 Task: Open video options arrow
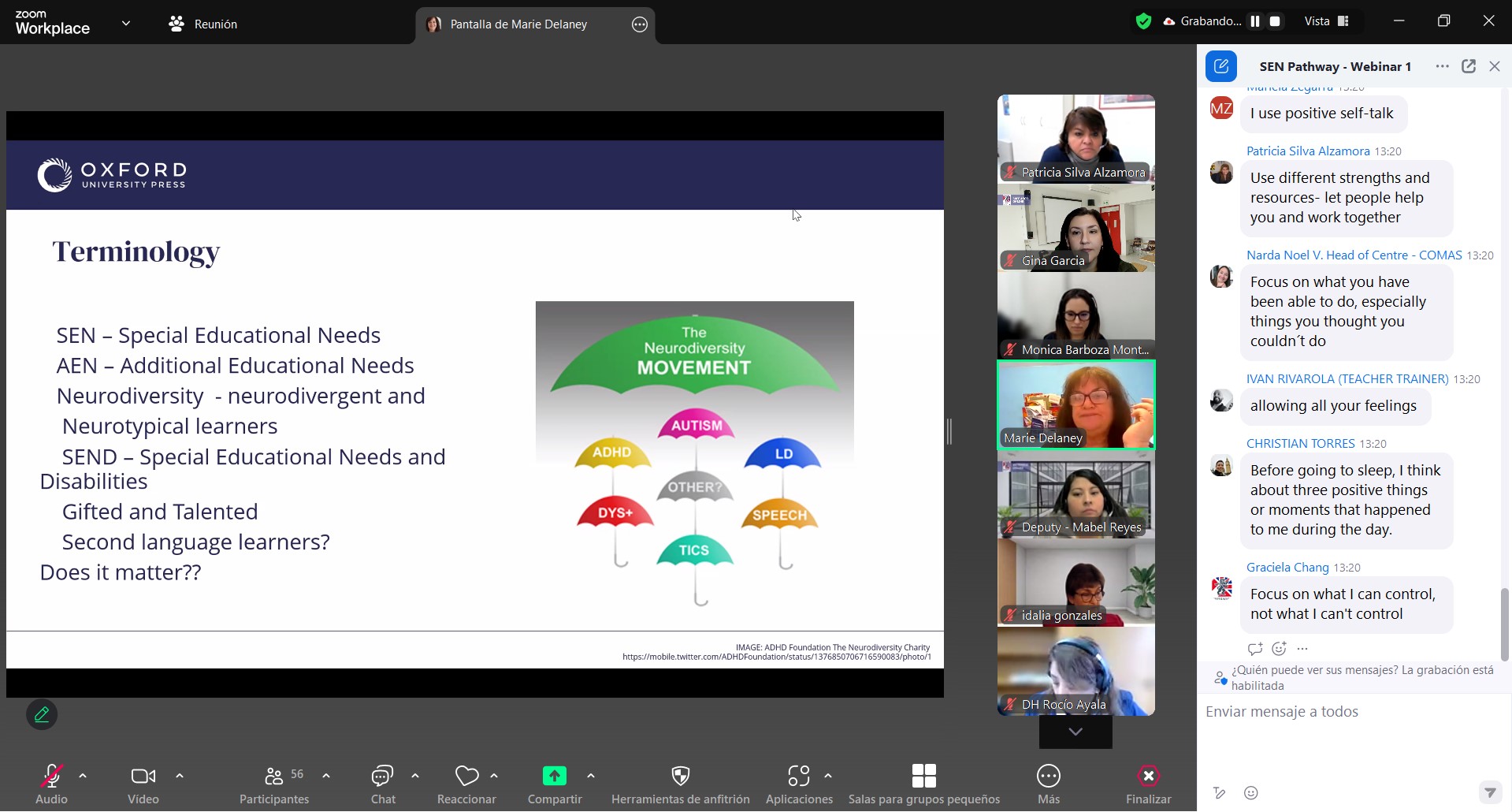pyautogui.click(x=180, y=777)
